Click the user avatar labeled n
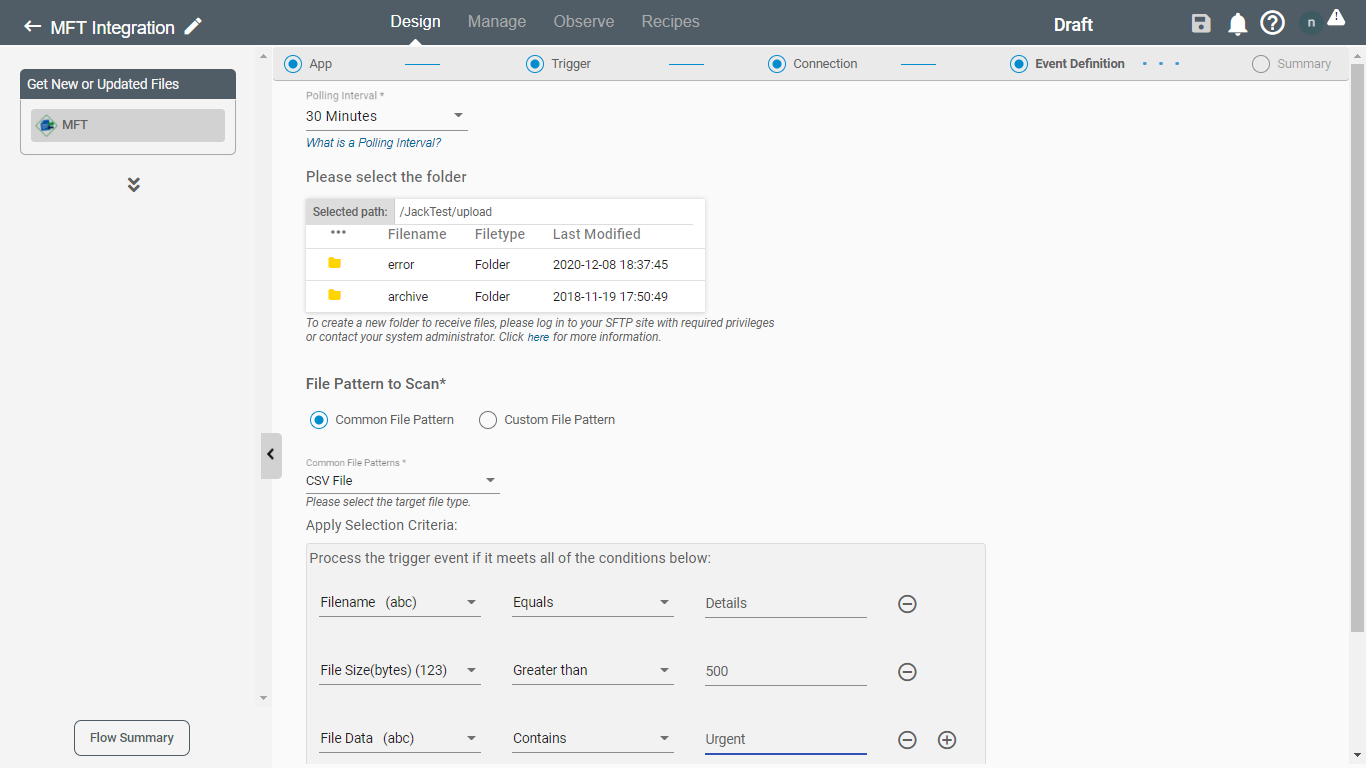Image resolution: width=1366 pixels, height=768 pixels. click(x=1311, y=23)
